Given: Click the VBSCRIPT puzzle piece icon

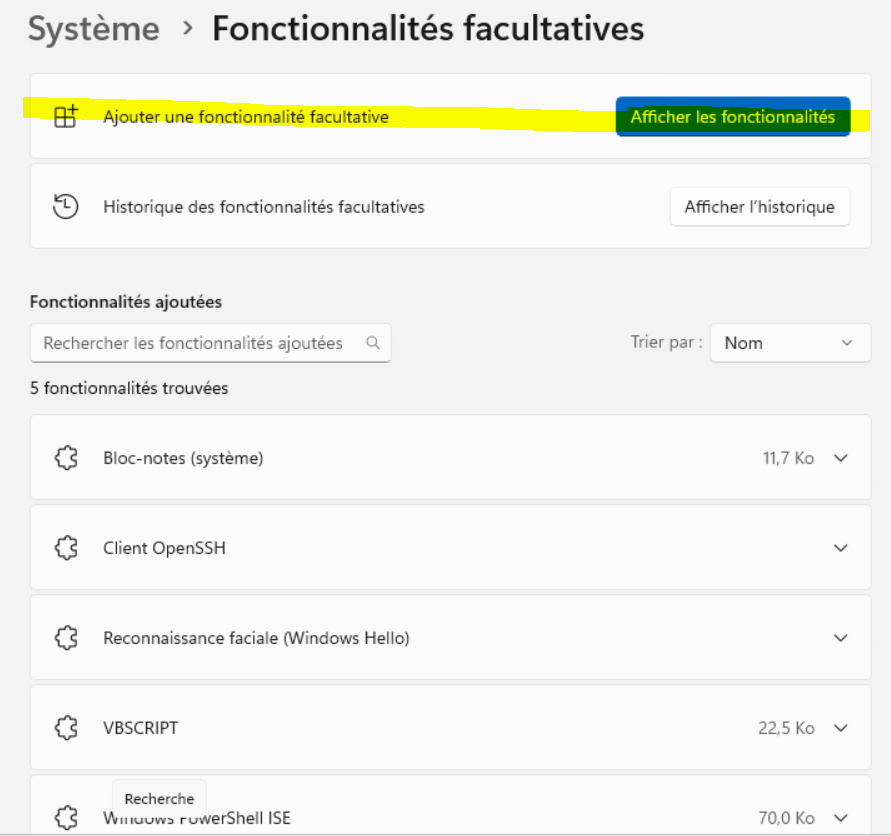Looking at the screenshot, I should click(66, 728).
